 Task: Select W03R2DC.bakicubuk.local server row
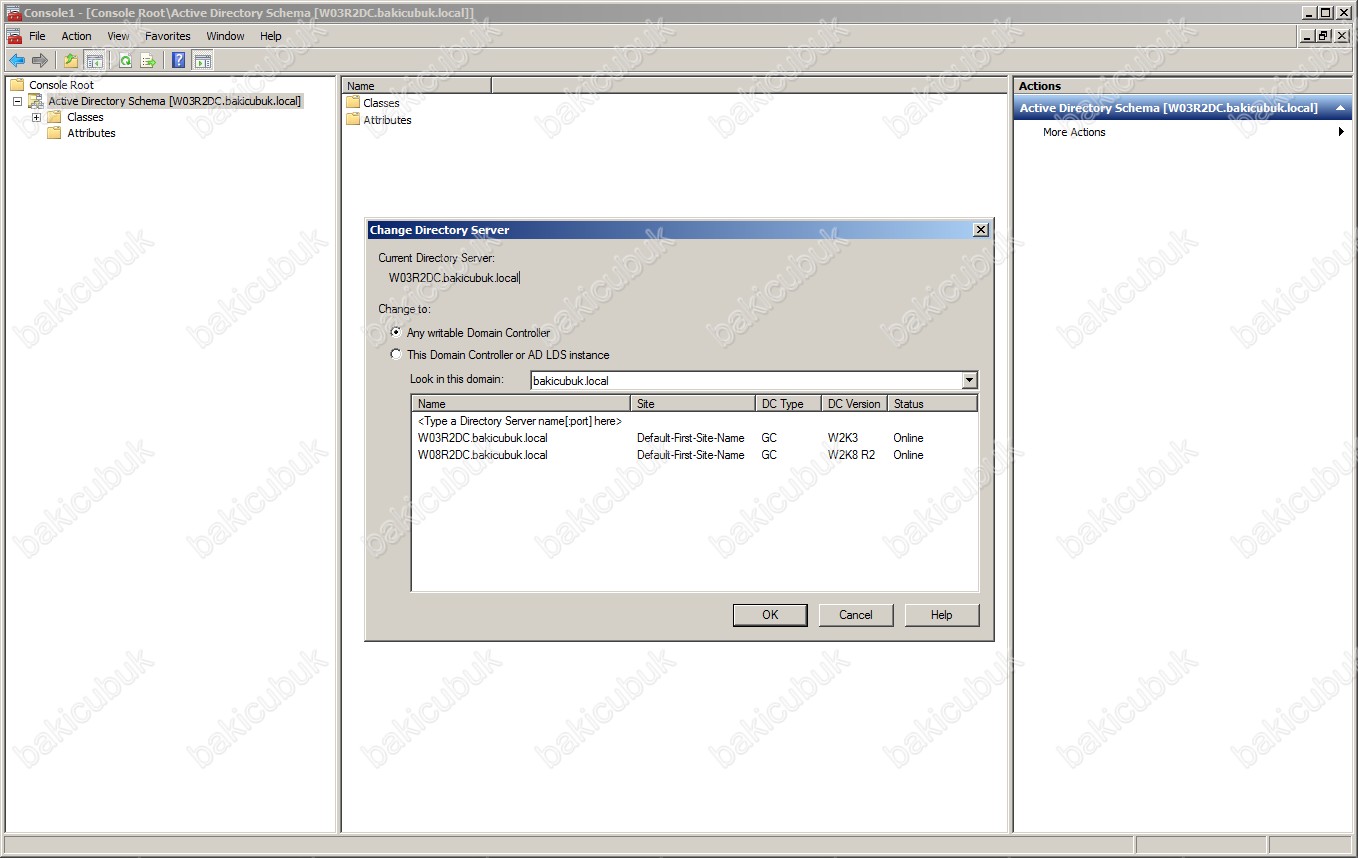point(694,438)
